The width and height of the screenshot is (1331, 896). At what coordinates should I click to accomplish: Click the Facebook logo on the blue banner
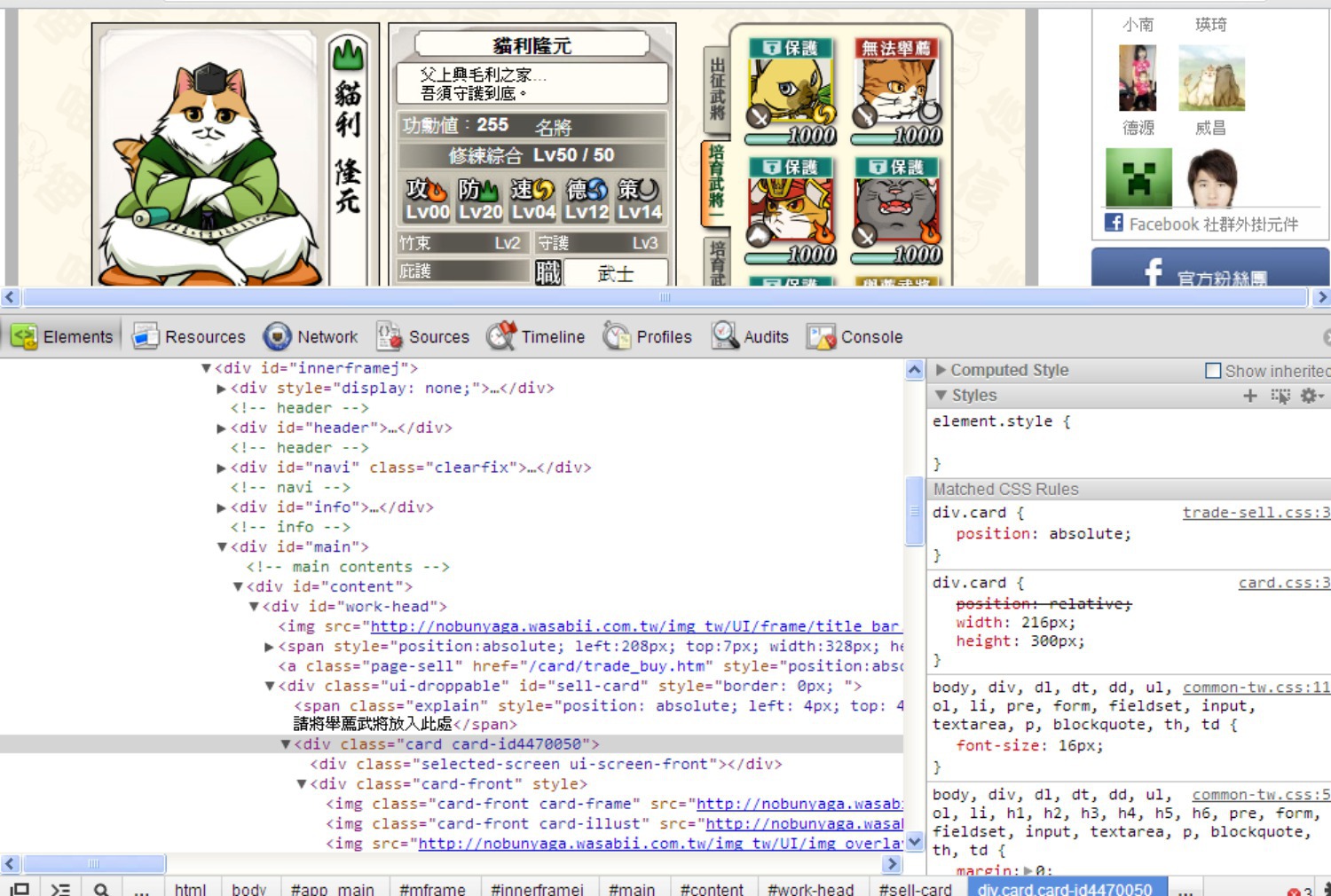[1154, 271]
